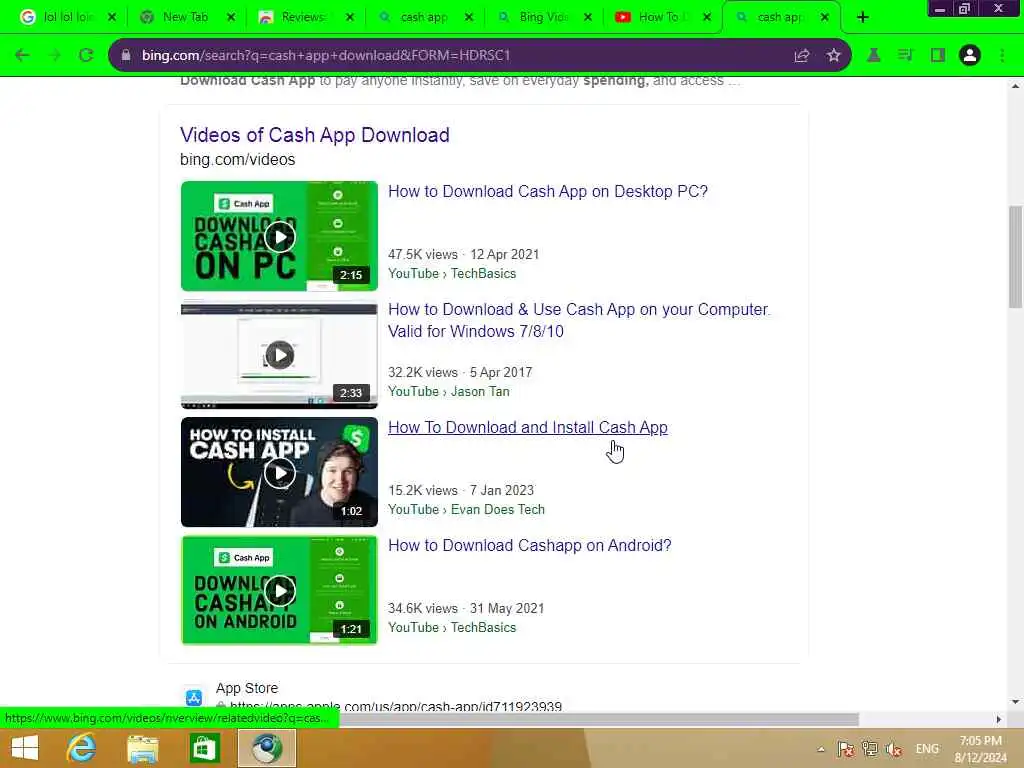Open 'How to Download Cashapp on Android?' link

pos(530,545)
